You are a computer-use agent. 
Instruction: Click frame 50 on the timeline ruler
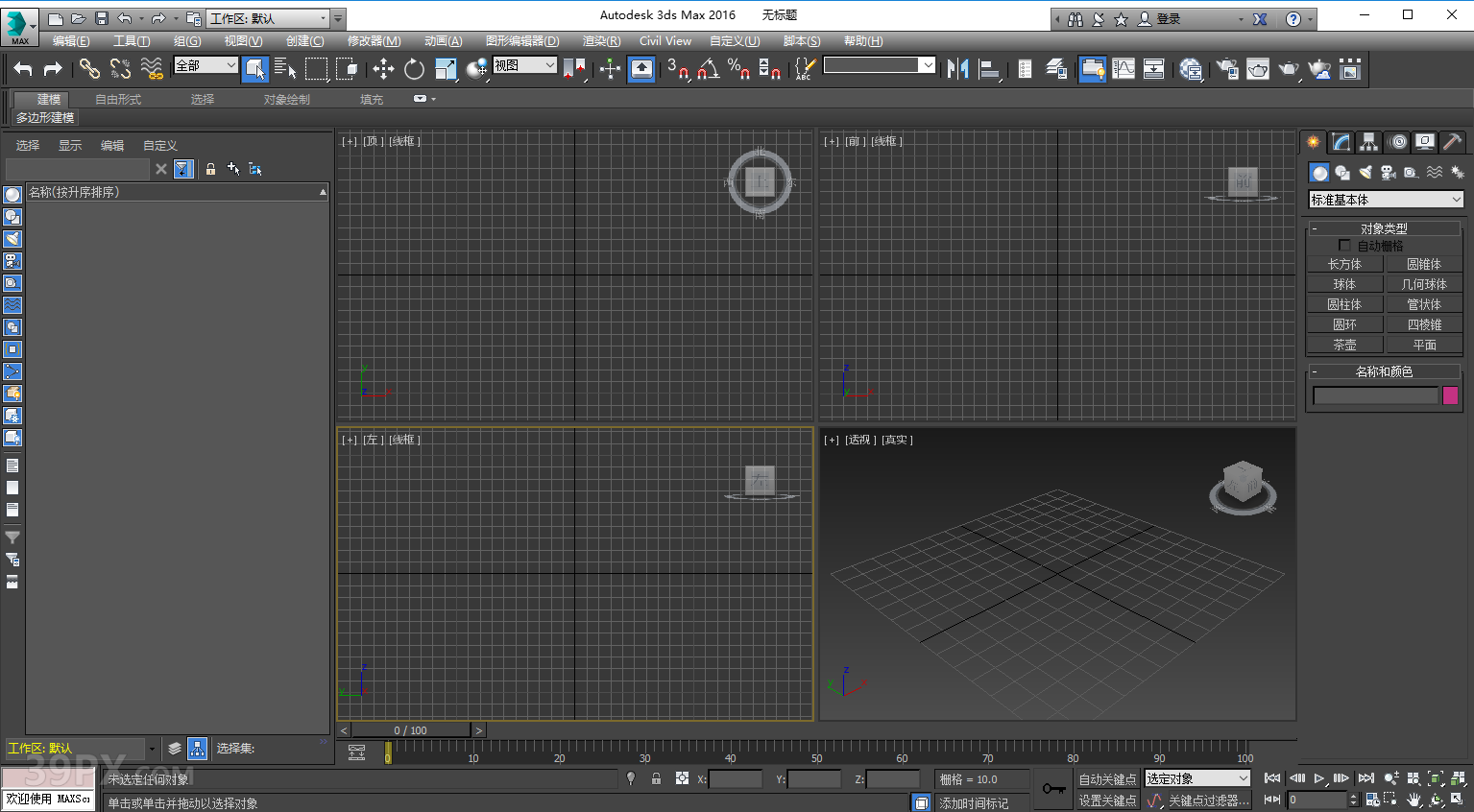pyautogui.click(x=817, y=757)
